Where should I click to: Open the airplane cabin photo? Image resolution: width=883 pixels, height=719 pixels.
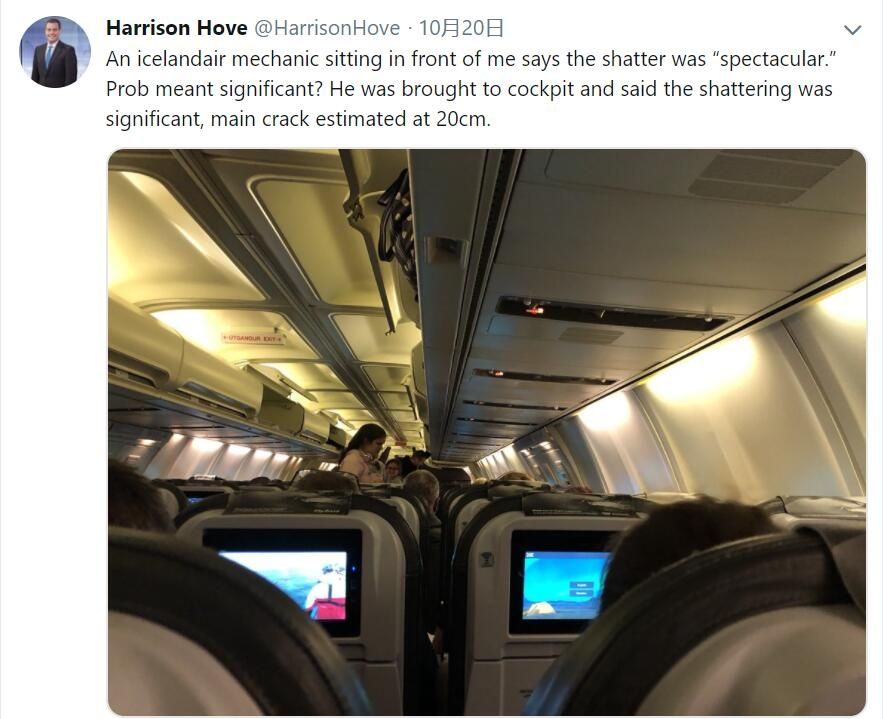coord(487,432)
